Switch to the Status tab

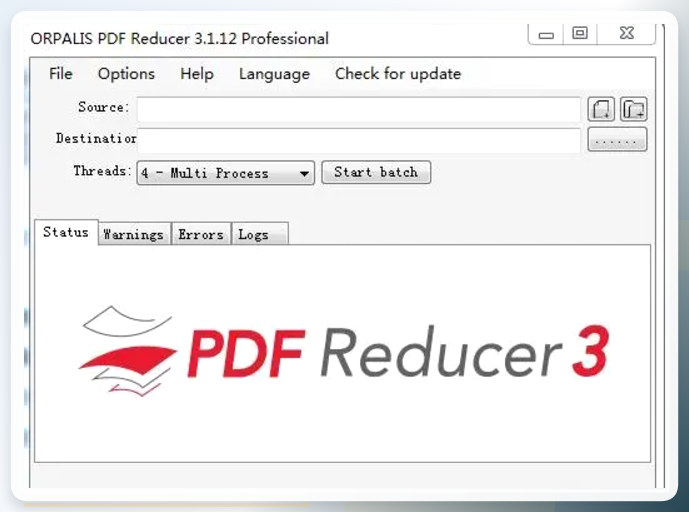[x=66, y=232]
